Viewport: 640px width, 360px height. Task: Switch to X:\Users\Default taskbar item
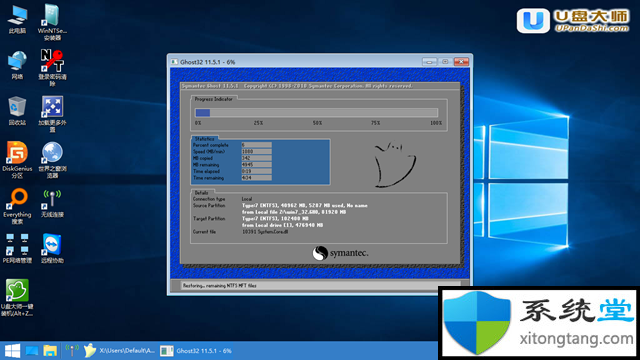tap(119, 351)
